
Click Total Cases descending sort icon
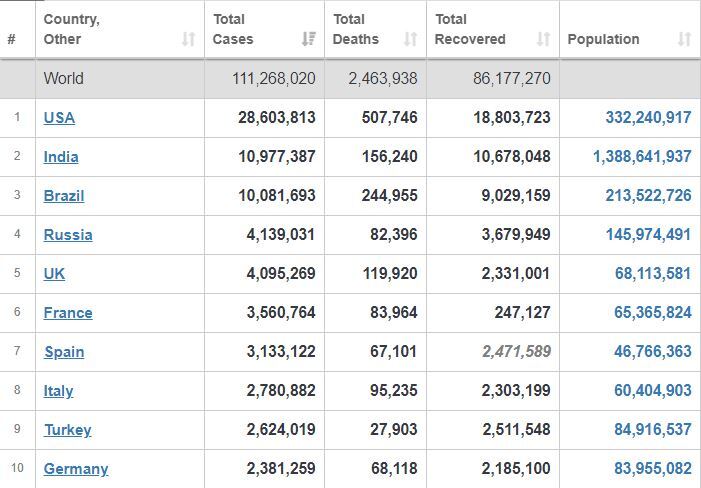pos(308,39)
